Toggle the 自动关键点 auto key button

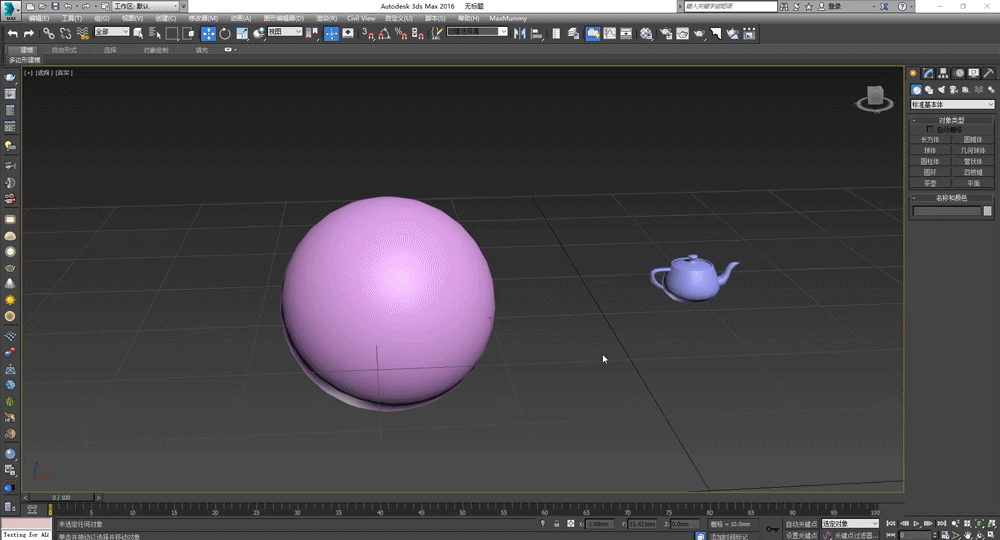coord(801,523)
